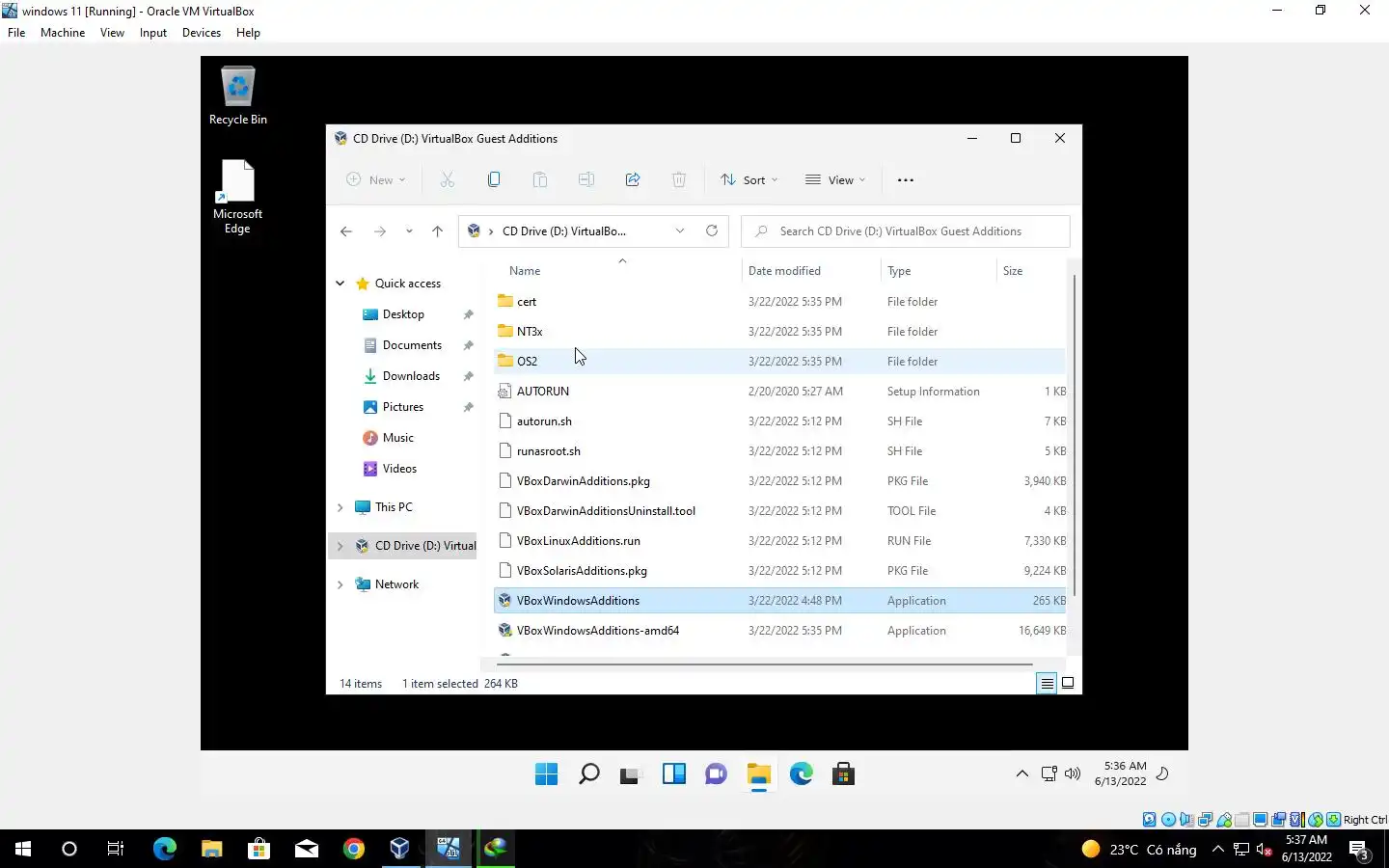1389x868 pixels.
Task: Expand This PC in navigation pane
Action: 340,507
